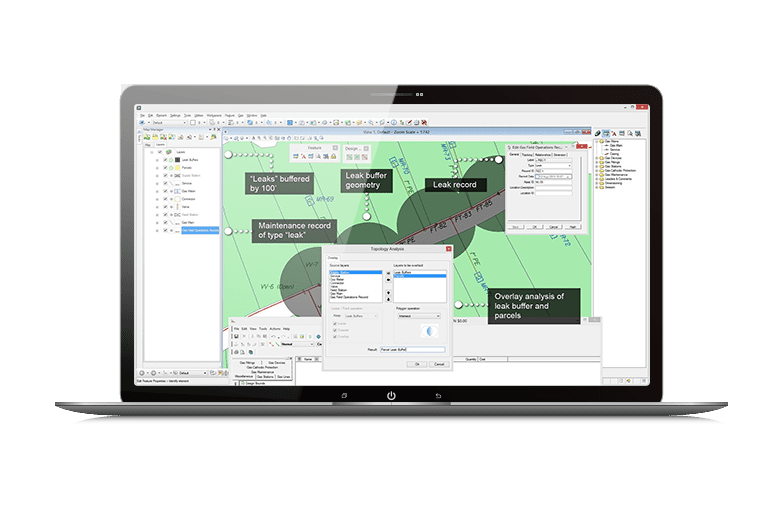Click Cancel in the Topology Analysis dialog
782x508 pixels.
tap(439, 363)
